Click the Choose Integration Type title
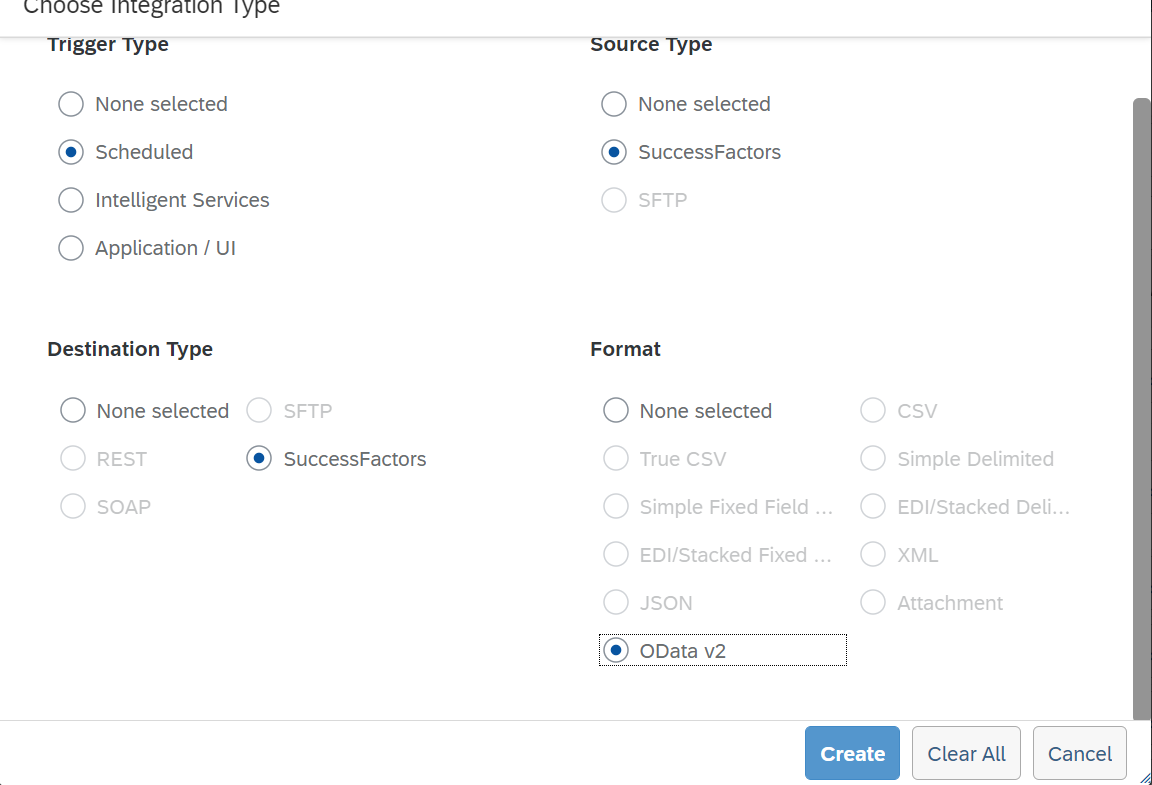This screenshot has width=1152, height=785. pos(151,7)
